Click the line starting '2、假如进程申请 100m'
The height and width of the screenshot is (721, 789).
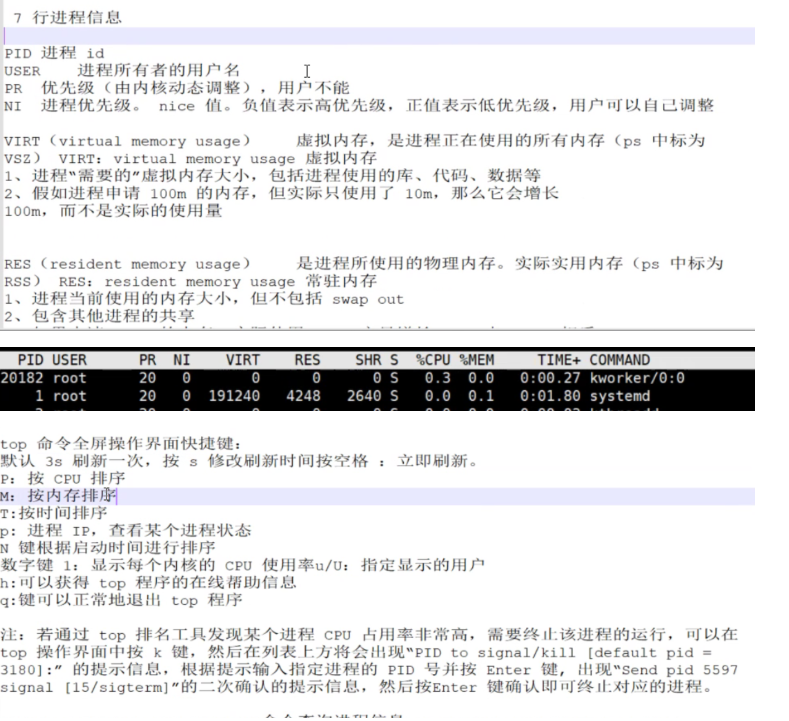tap(281, 193)
